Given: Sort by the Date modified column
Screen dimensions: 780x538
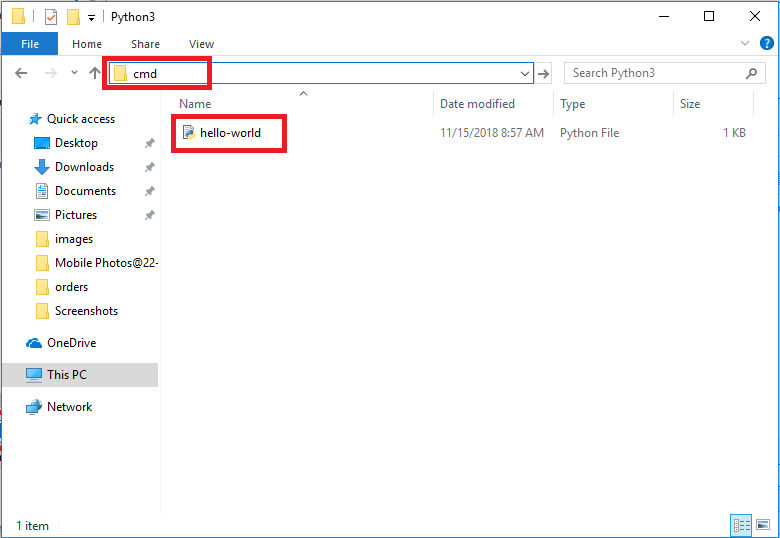Looking at the screenshot, I should point(477,104).
